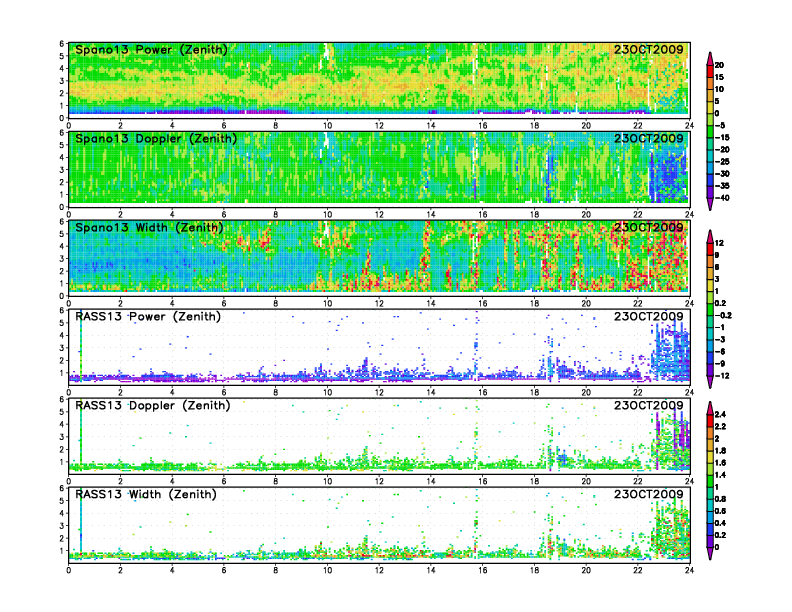Click the "RASS13 Width (Zenith)" panel title

[x=145, y=494]
